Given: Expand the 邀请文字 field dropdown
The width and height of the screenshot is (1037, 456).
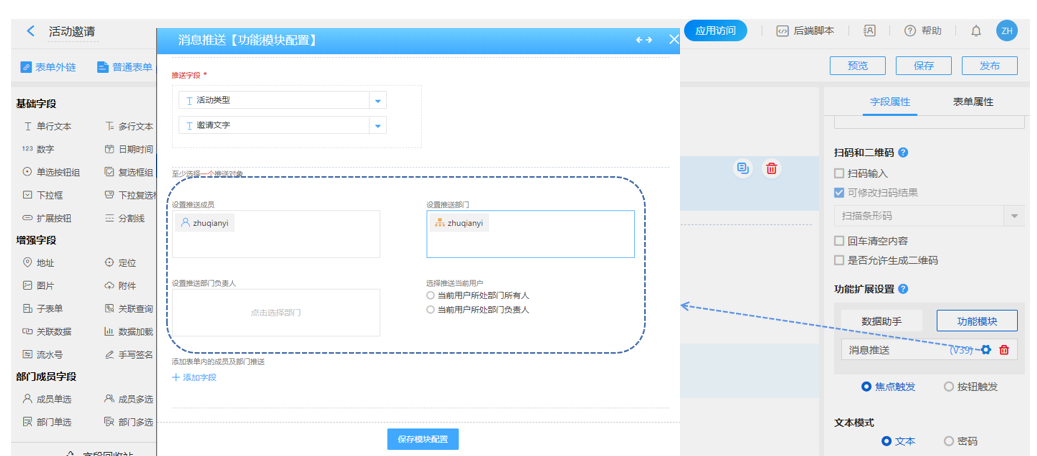Looking at the screenshot, I should point(377,126).
